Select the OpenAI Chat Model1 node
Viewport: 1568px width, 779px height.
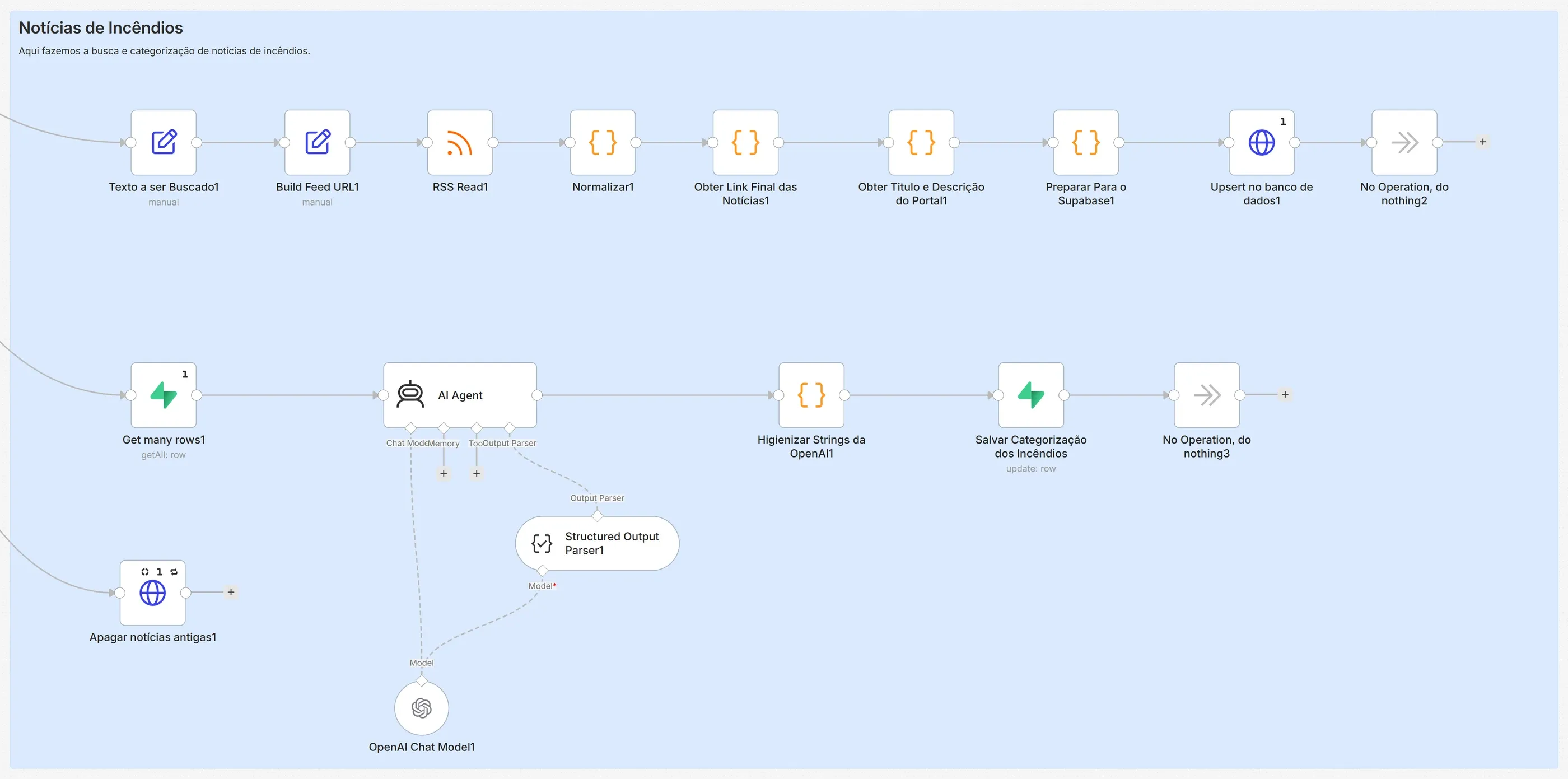pos(422,708)
